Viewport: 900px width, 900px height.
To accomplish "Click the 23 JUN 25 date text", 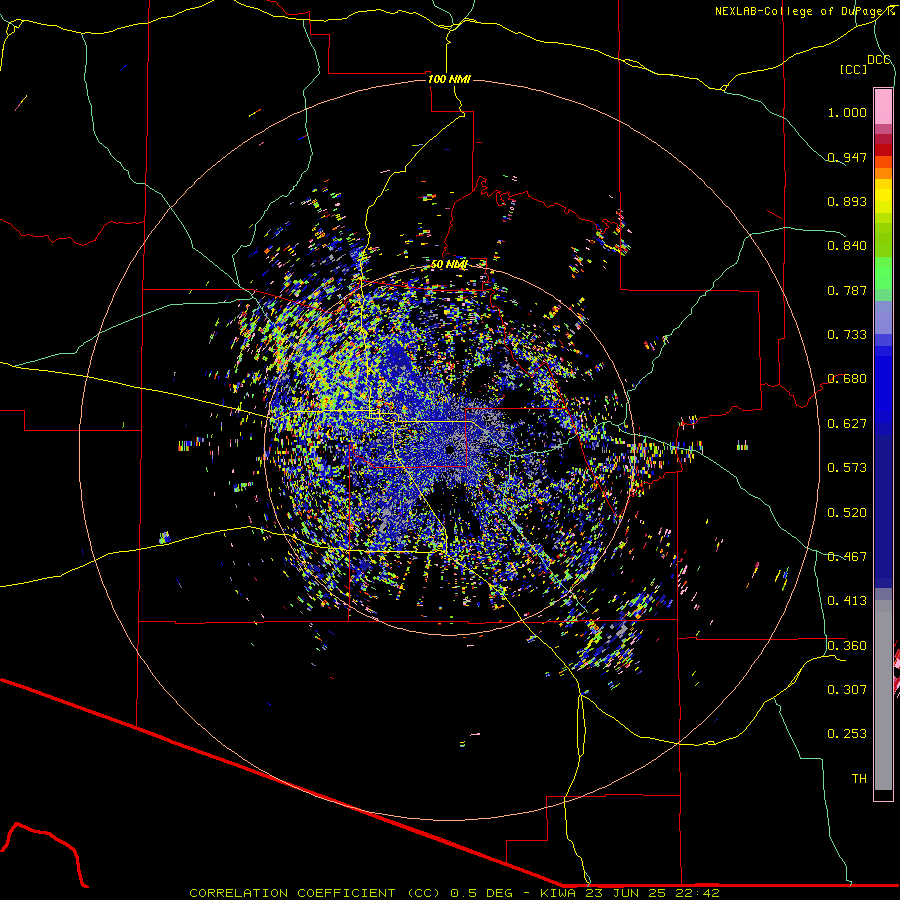I will [624, 893].
